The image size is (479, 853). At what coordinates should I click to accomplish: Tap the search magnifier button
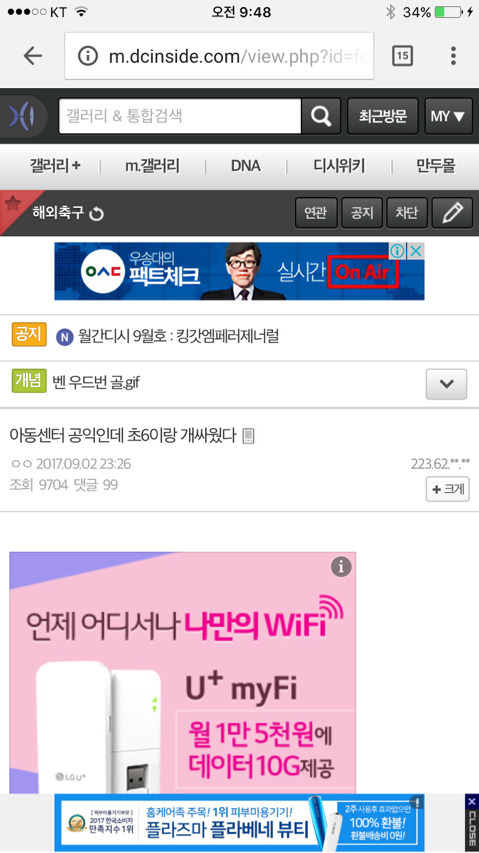pos(321,116)
